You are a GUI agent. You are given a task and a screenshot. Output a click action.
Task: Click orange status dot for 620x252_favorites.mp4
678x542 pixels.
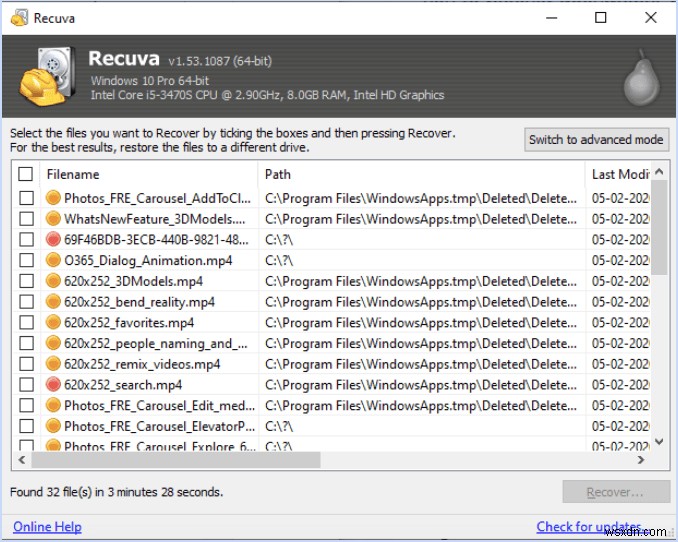tap(54, 323)
